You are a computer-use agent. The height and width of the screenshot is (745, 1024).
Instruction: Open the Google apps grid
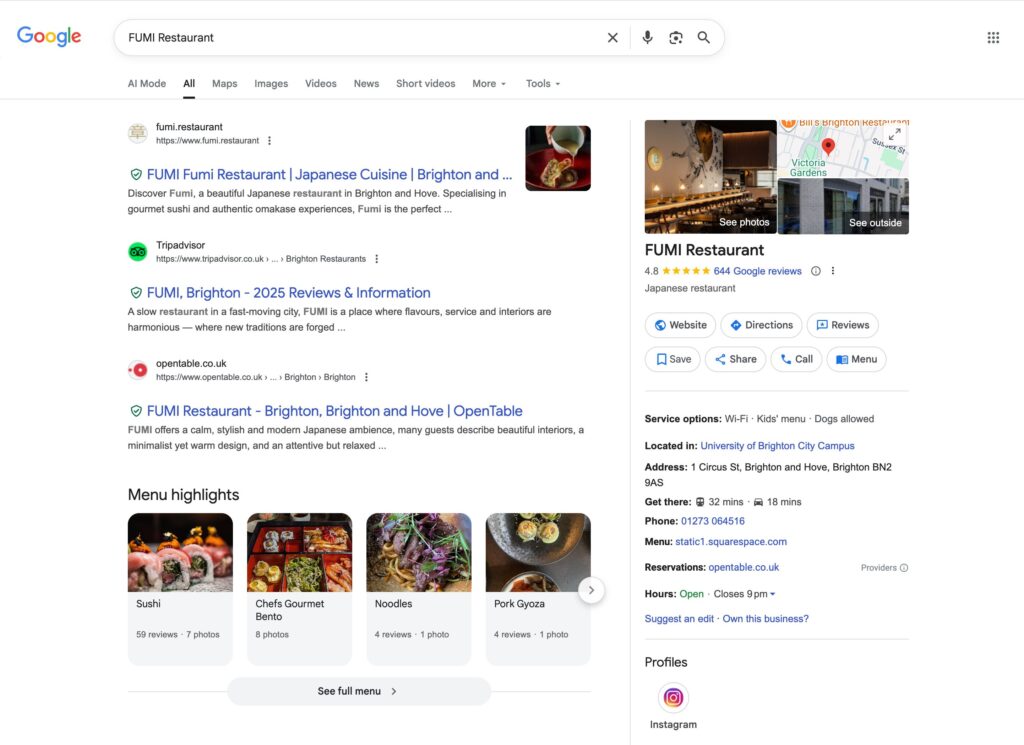pos(993,38)
